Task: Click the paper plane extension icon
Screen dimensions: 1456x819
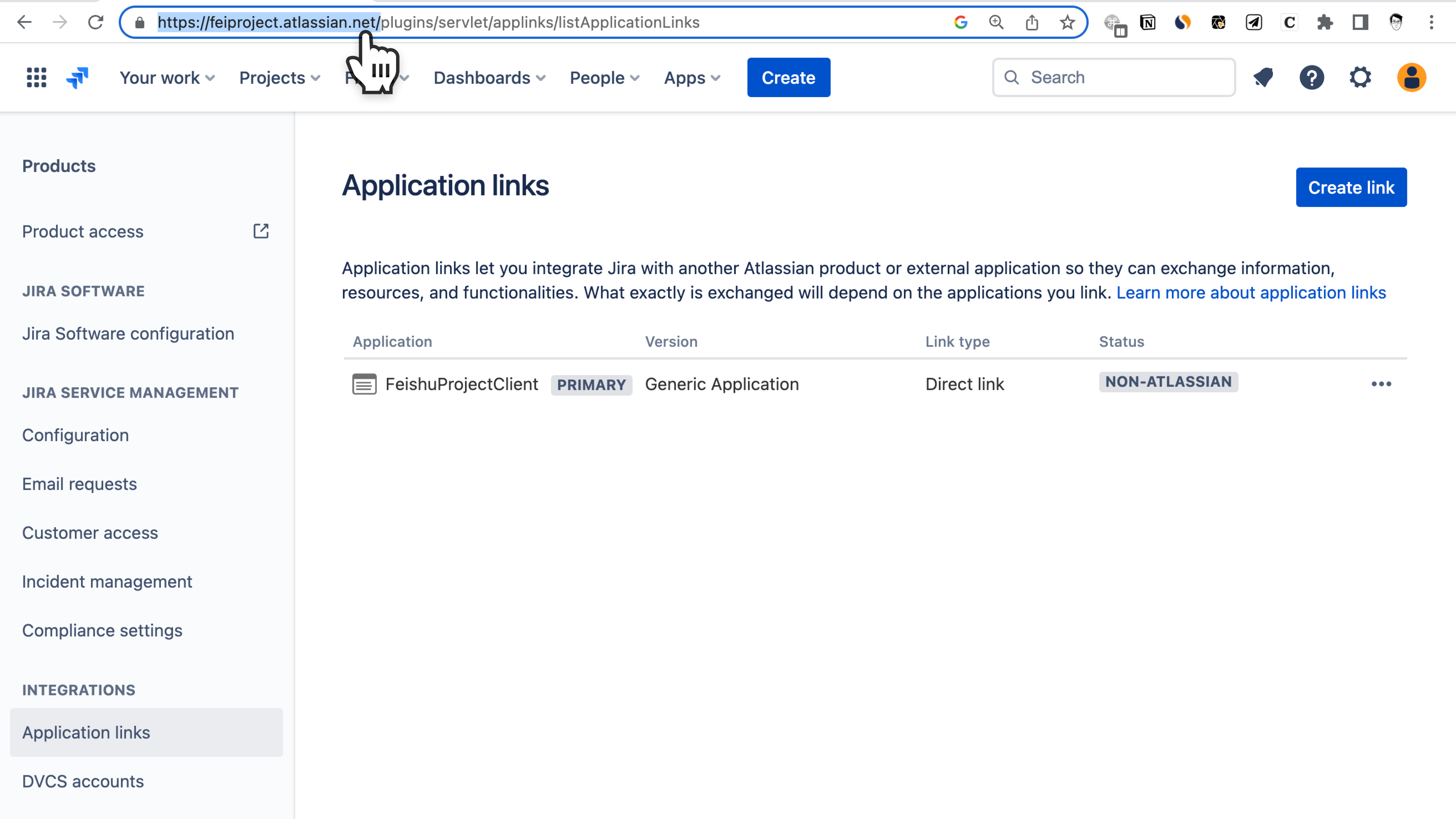Action: [1254, 23]
